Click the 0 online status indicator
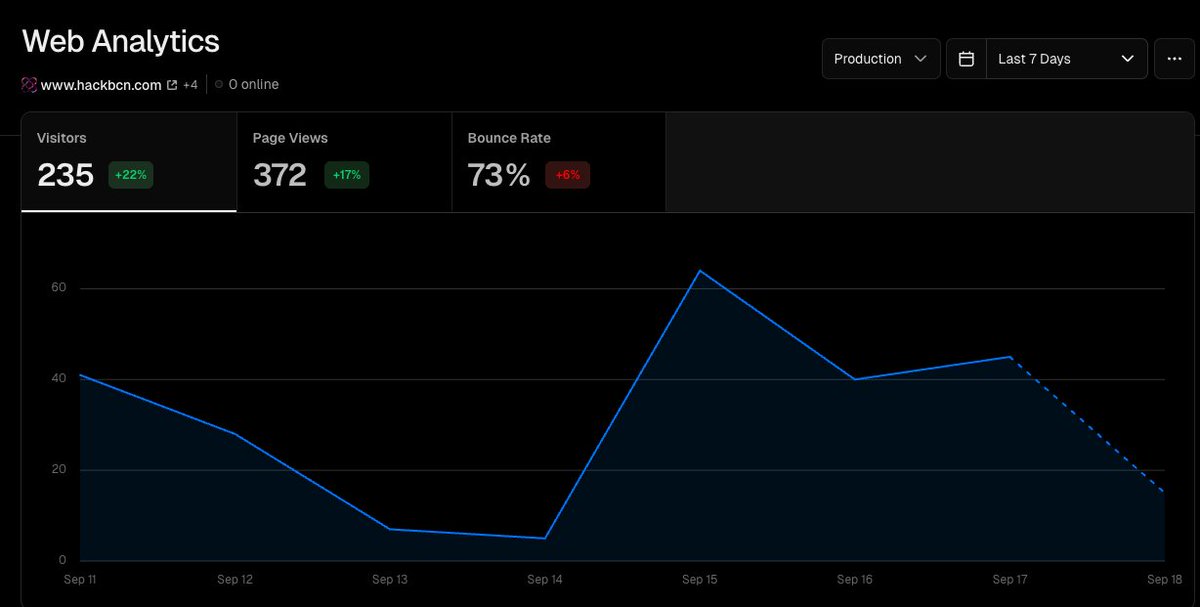Screen dimensions: 1200x607 tap(247, 85)
